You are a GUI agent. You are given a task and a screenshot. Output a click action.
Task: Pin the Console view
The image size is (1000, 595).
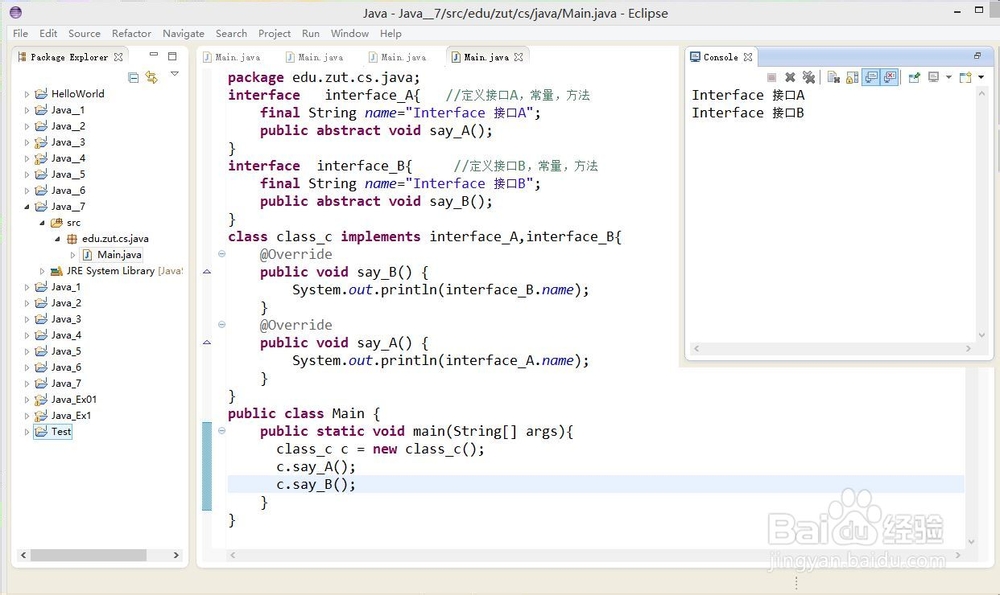tap(914, 77)
